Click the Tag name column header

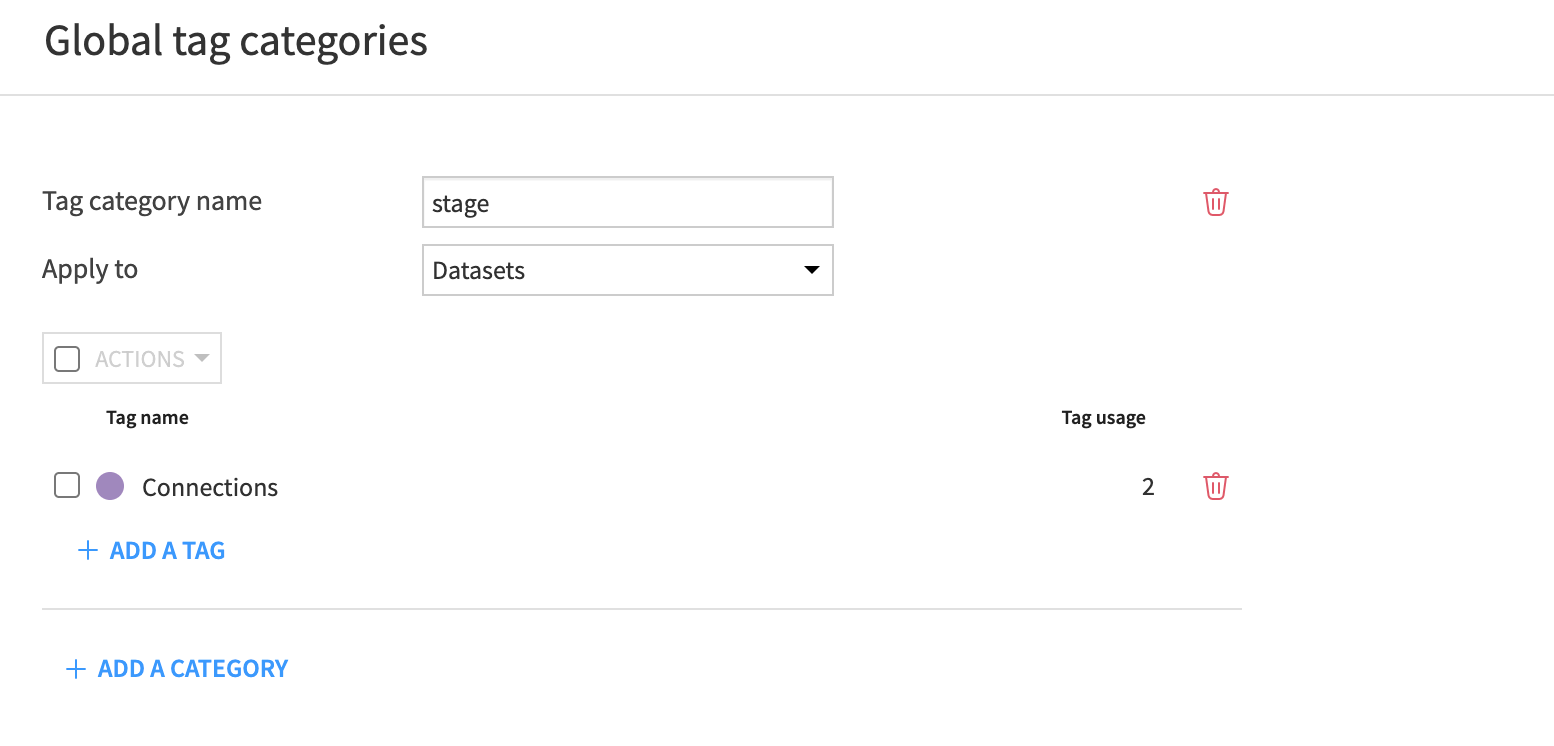(x=147, y=417)
